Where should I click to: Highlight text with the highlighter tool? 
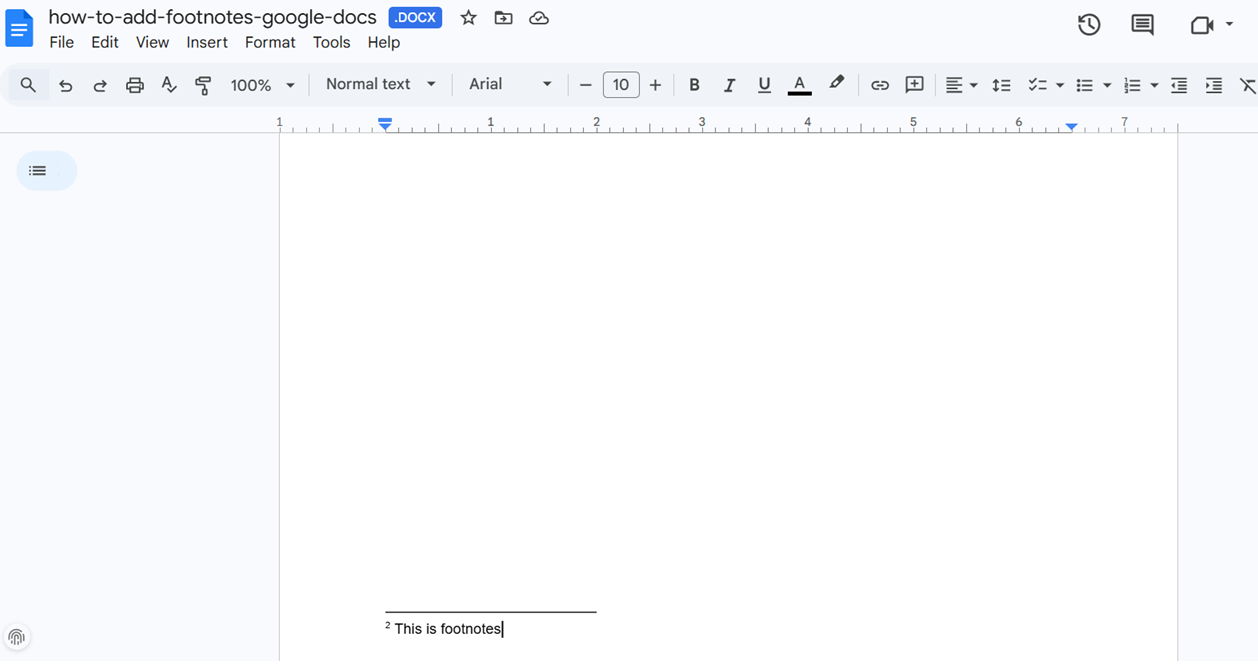click(836, 85)
